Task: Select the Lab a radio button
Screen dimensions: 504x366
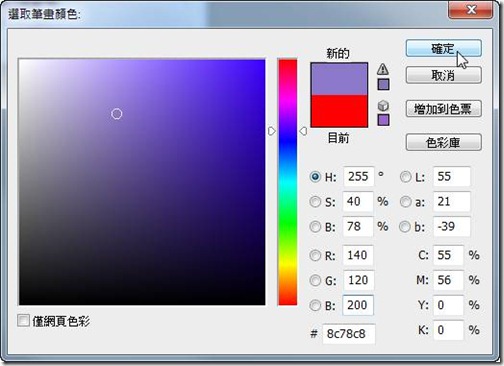Action: click(x=405, y=202)
